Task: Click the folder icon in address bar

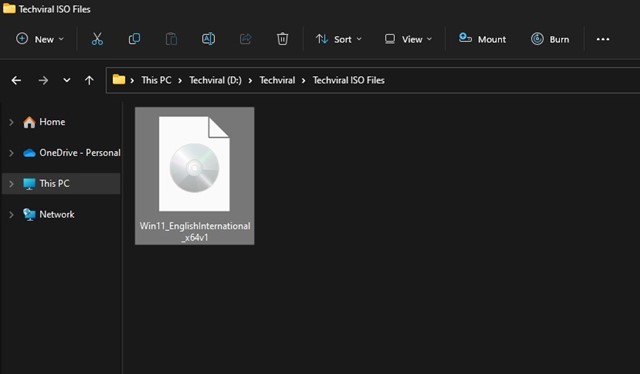Action: (x=119, y=79)
